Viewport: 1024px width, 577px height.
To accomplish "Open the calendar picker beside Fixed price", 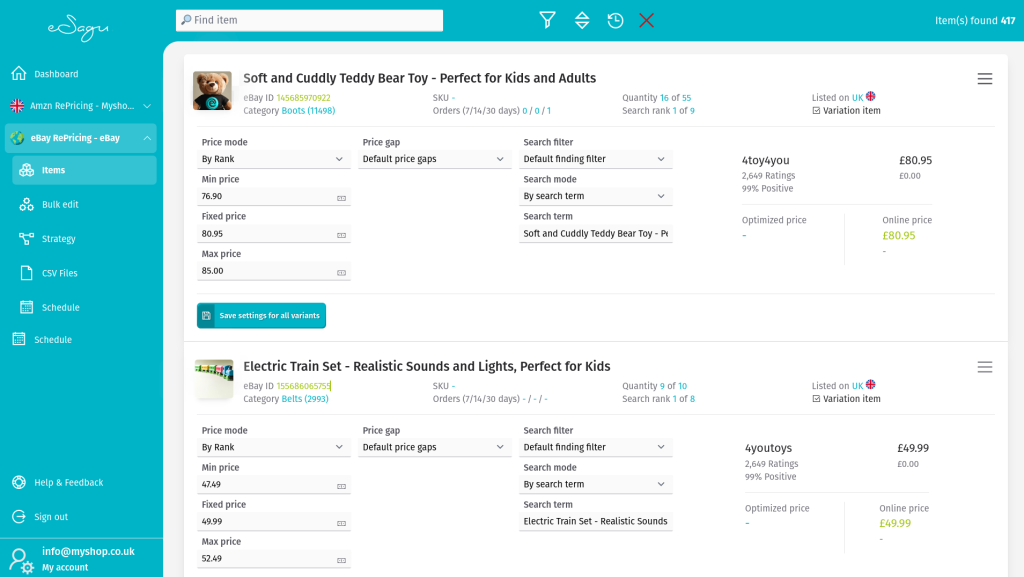I will 340,233.
